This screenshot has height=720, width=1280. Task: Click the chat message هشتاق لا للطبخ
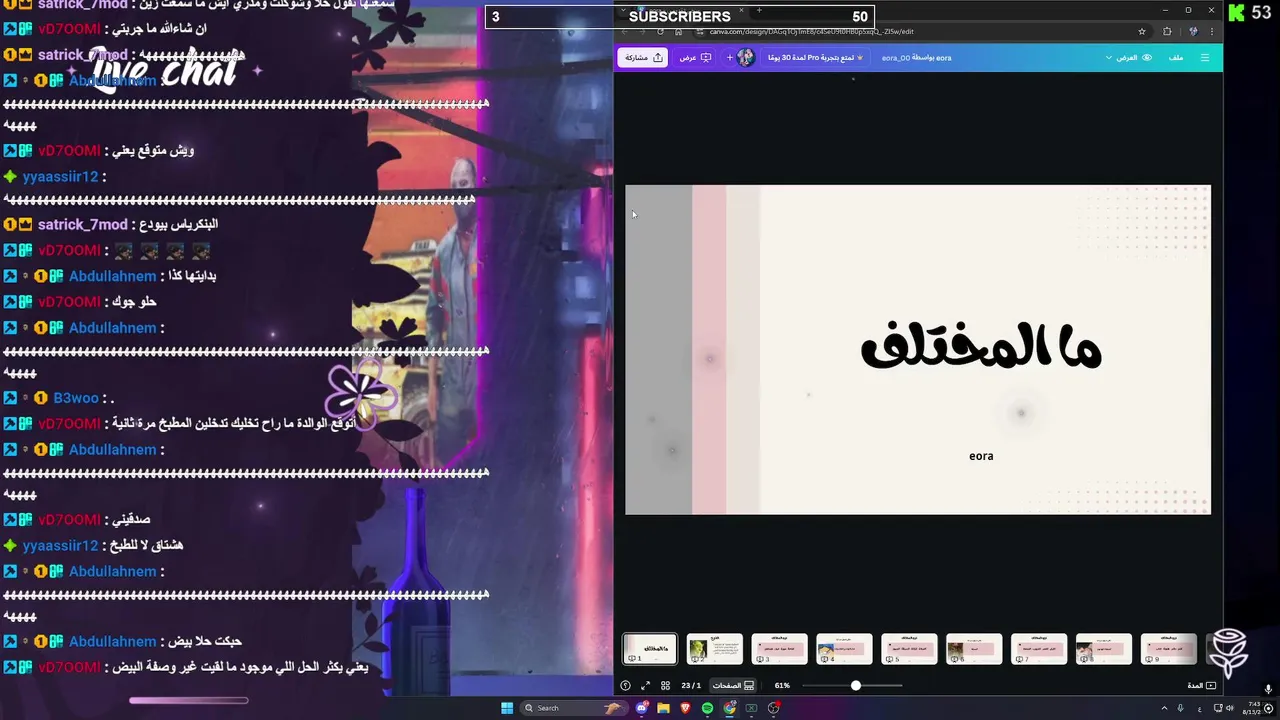[148, 546]
